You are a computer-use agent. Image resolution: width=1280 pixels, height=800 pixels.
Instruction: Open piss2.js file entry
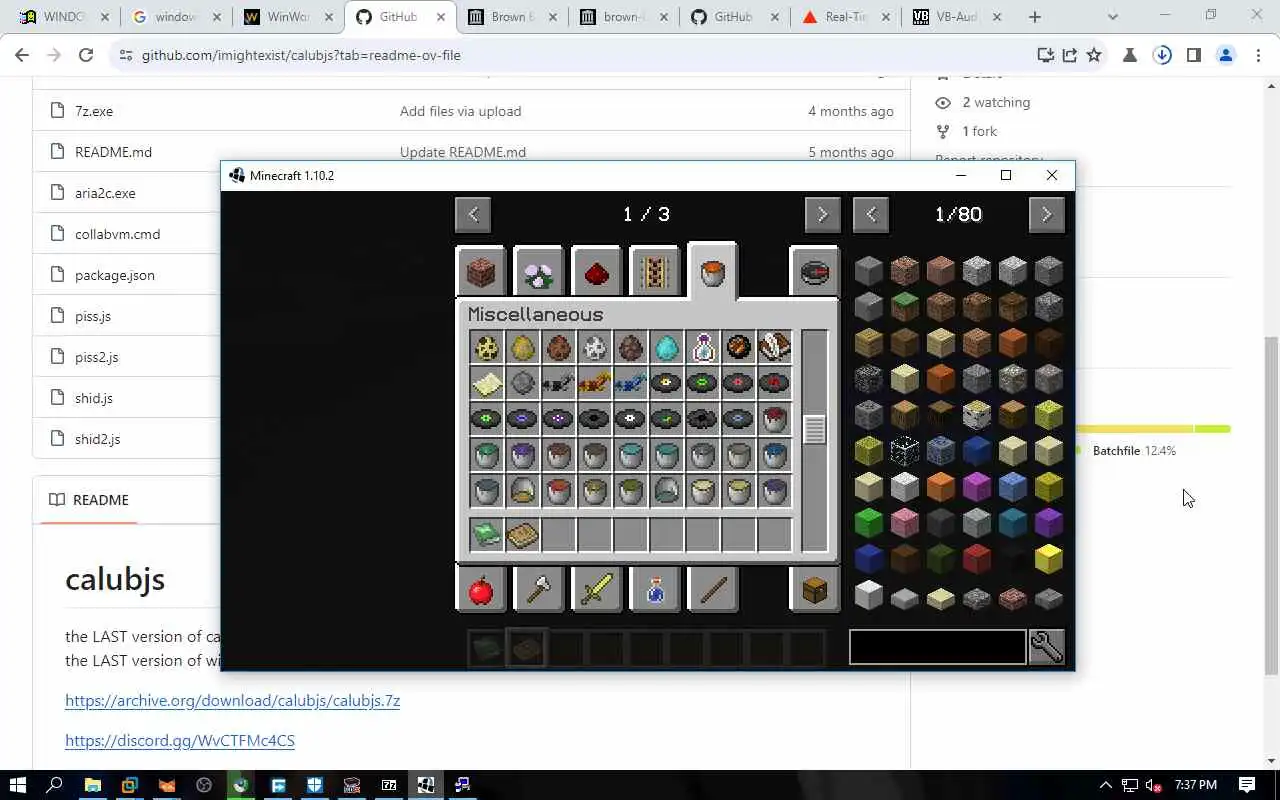coord(96,357)
